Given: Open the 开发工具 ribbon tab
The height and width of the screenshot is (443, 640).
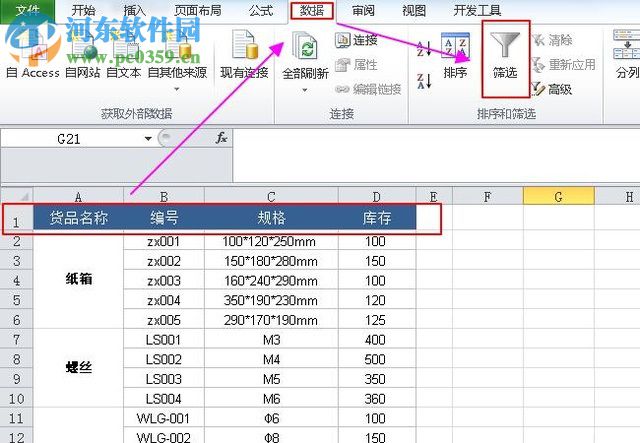Looking at the screenshot, I should click(x=477, y=11).
